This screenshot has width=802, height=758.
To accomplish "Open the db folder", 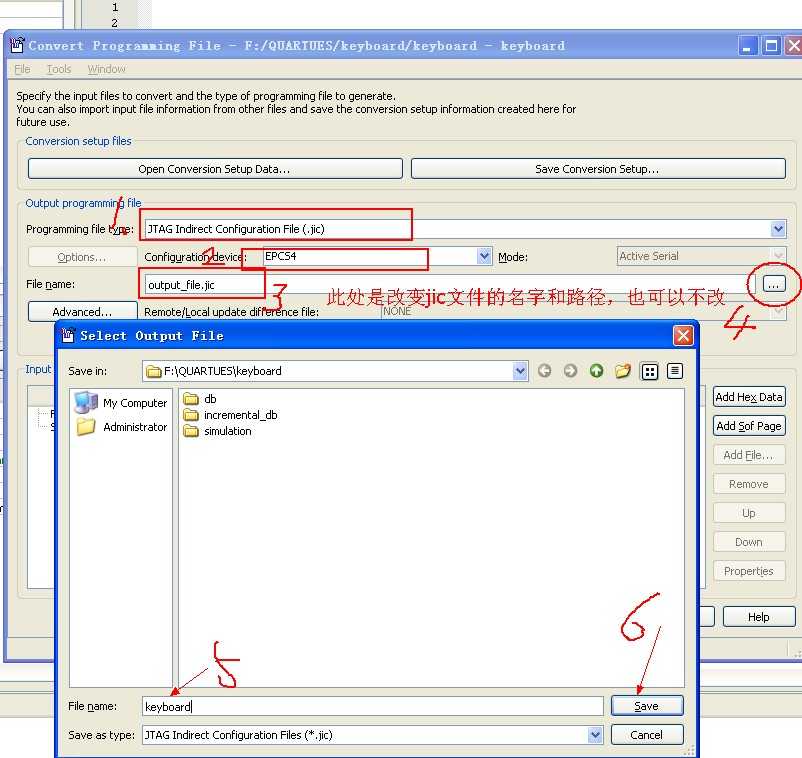I will tap(200, 399).
